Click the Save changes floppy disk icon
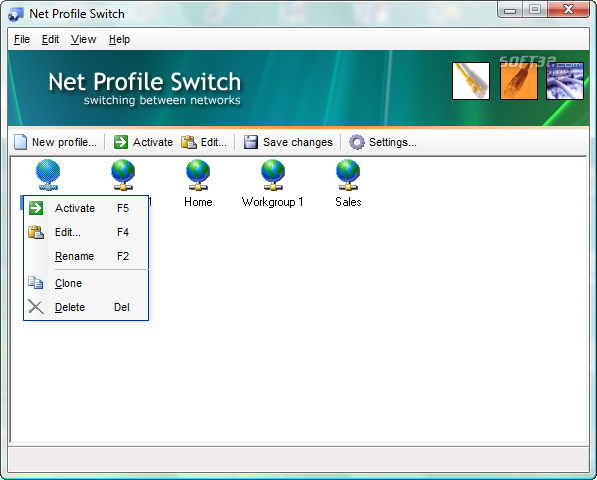597x480 pixels. pyautogui.click(x=251, y=142)
